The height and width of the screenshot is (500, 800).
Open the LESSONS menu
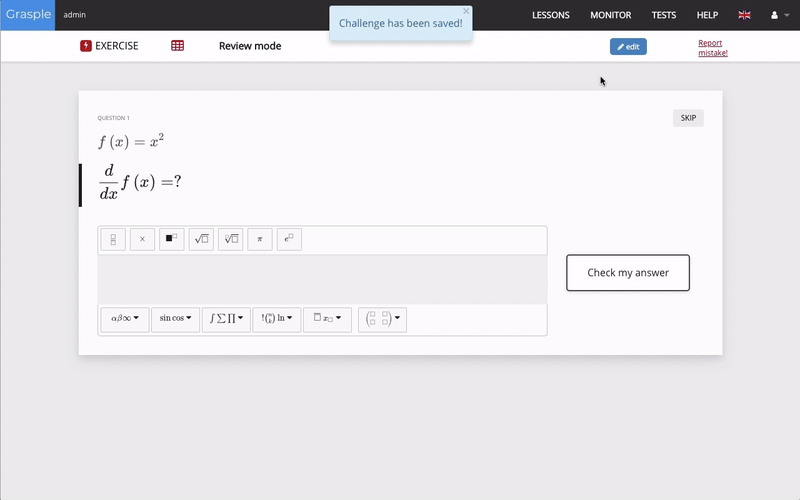click(x=551, y=15)
